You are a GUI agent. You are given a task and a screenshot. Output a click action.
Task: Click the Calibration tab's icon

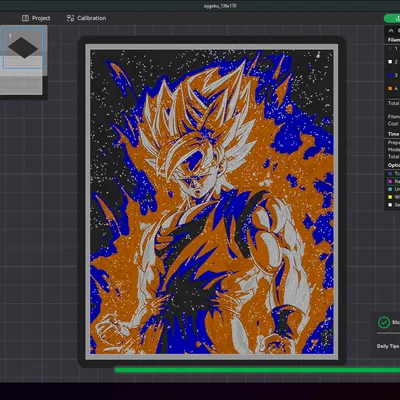pyautogui.click(x=70, y=18)
